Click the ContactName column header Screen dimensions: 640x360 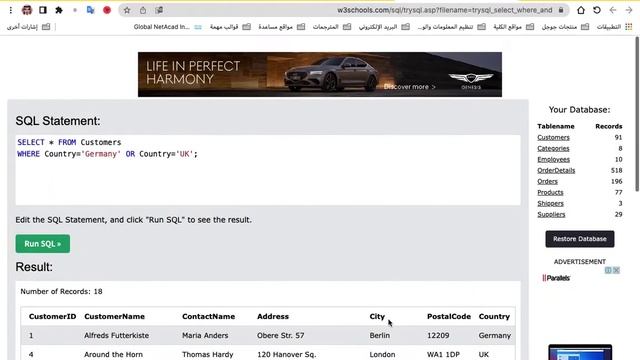point(208,316)
